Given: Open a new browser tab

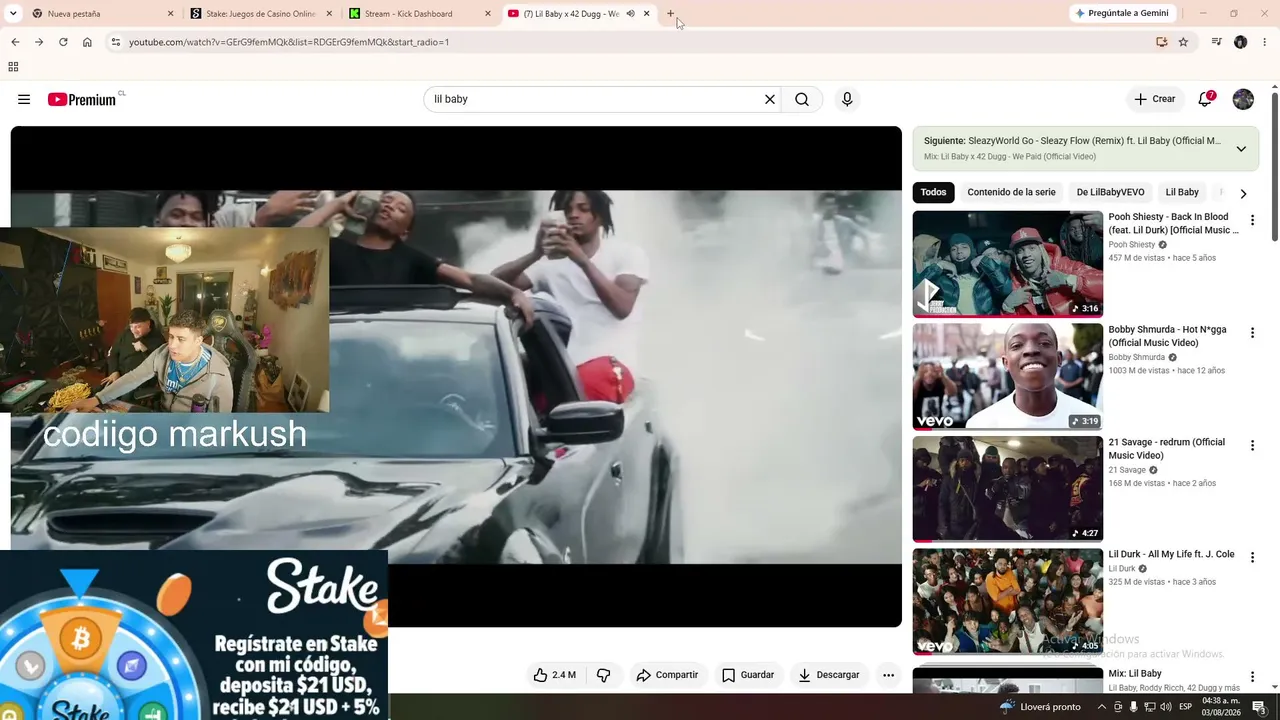Looking at the screenshot, I should 671,14.
